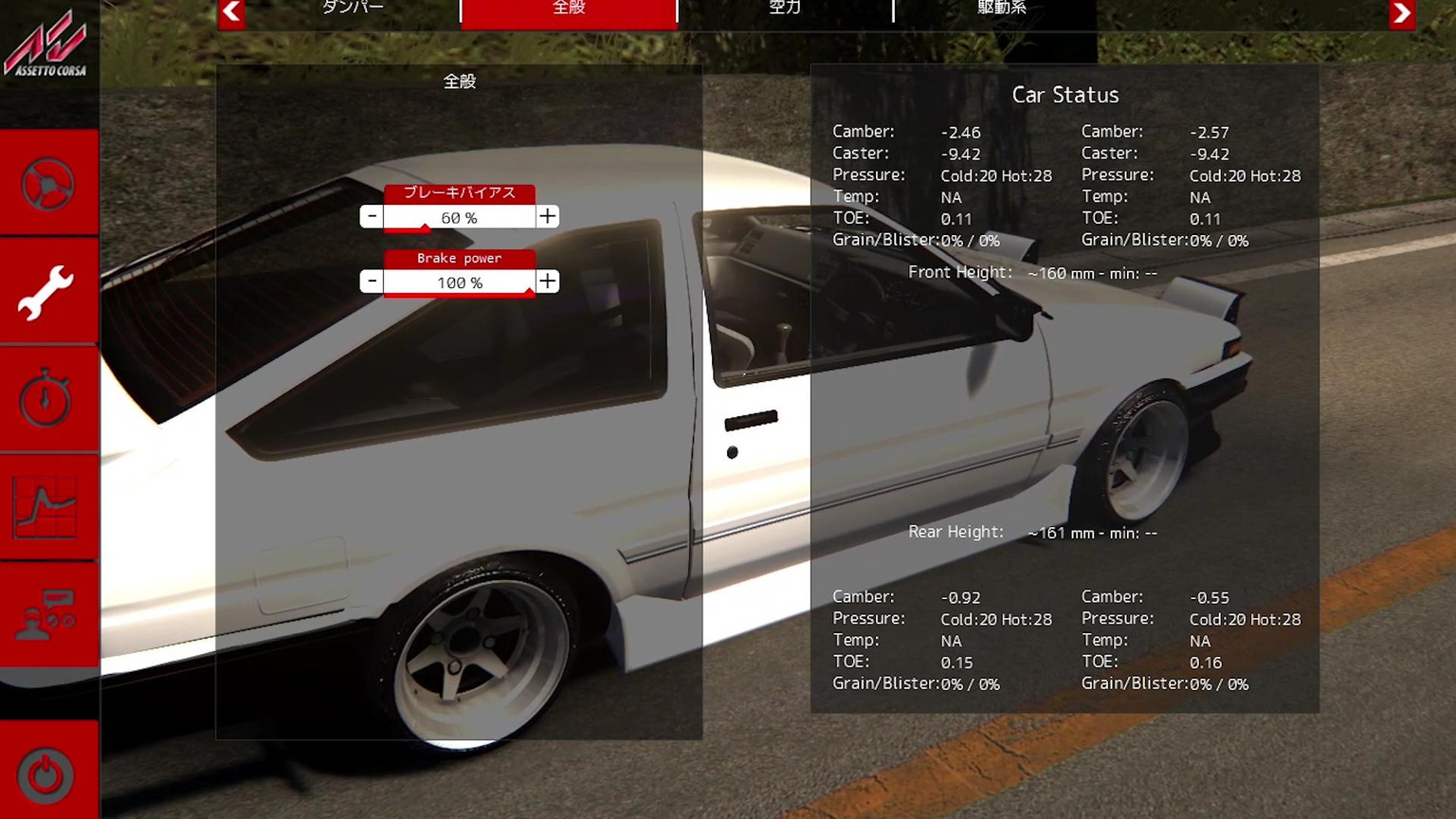Open the telemetry graph section

coord(47,508)
